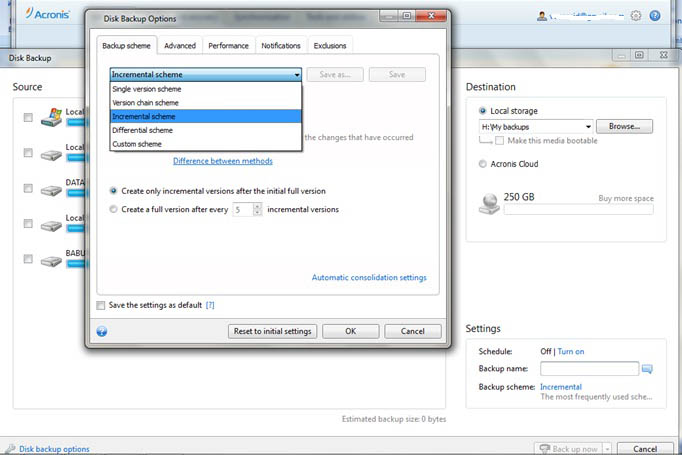Open Automatic consolidation settings link
Image resolution: width=682 pixels, height=455 pixels.
click(x=369, y=278)
